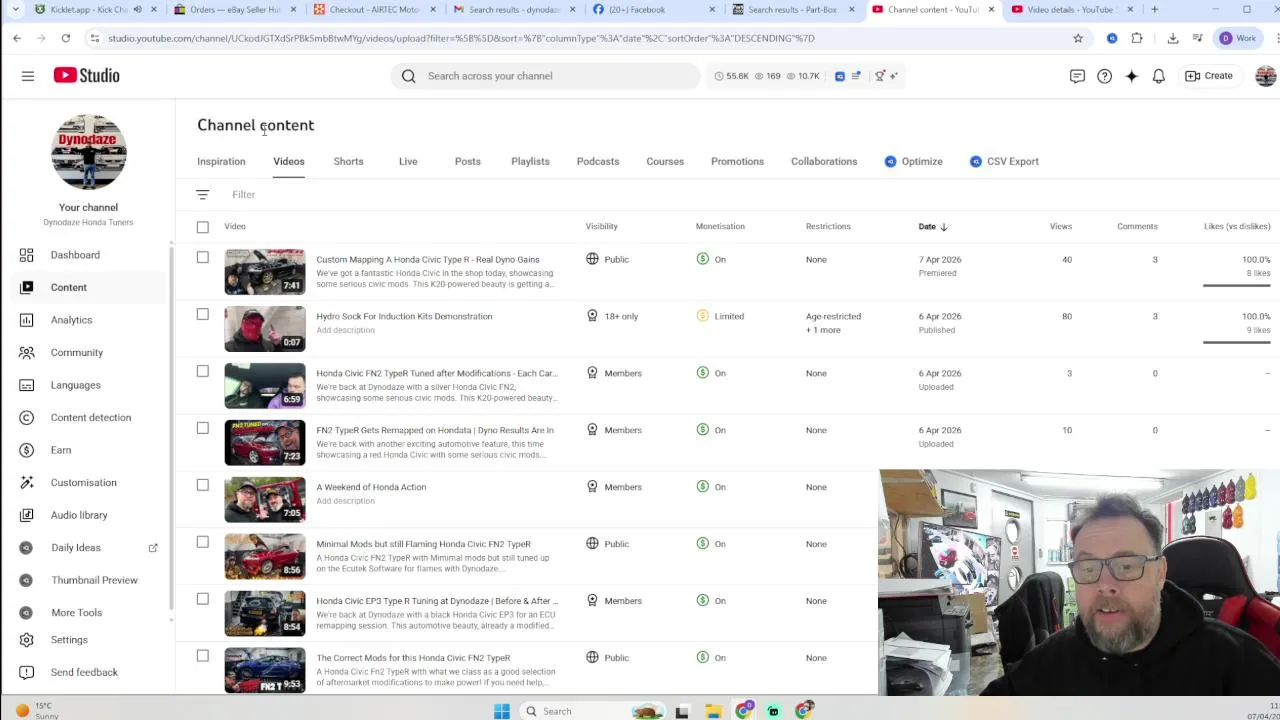Viewport: 1280px width, 720px height.
Task: Switch to the Shorts tab
Action: click(x=348, y=161)
